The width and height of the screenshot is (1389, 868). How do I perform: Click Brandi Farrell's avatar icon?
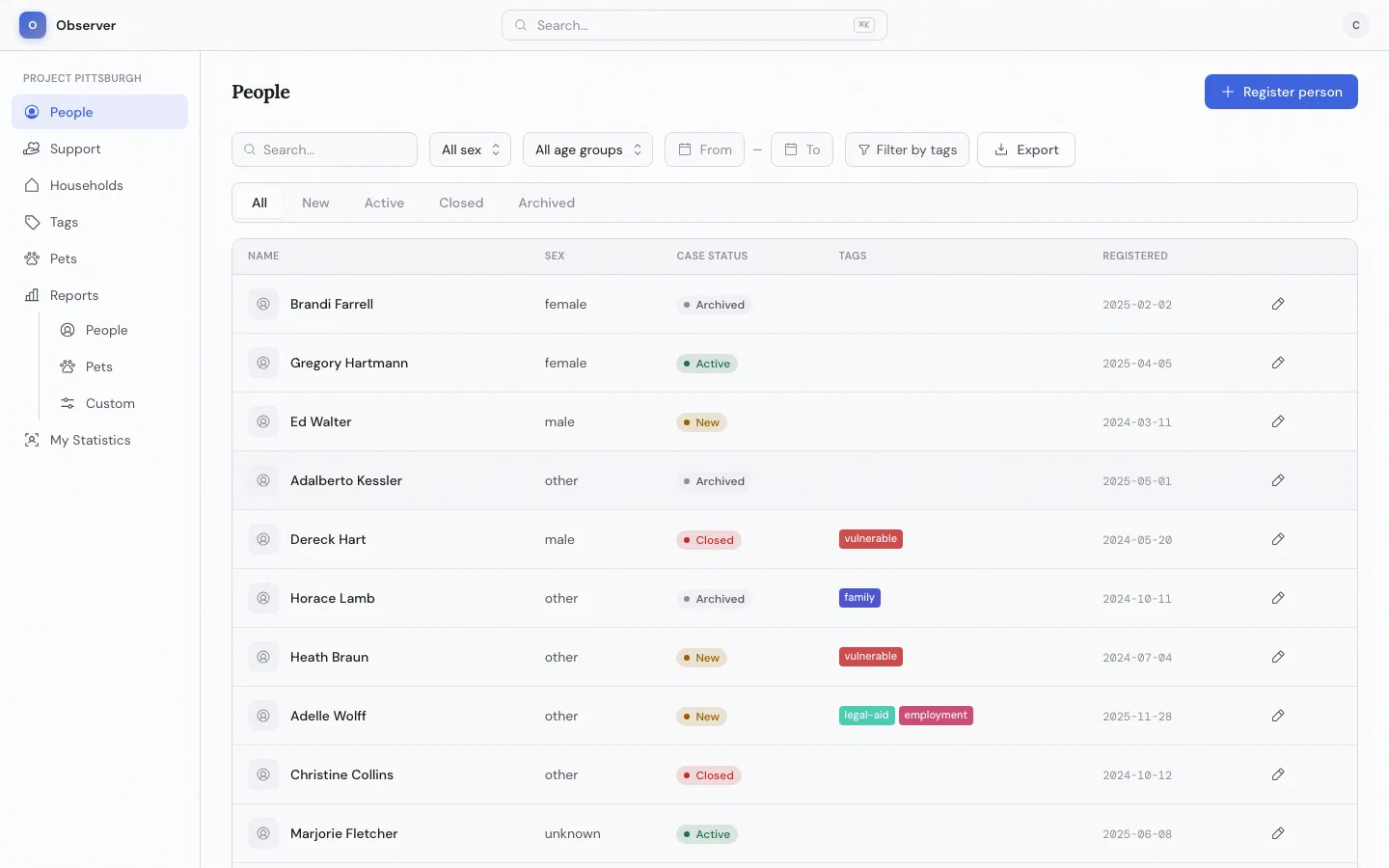pyautogui.click(x=263, y=304)
